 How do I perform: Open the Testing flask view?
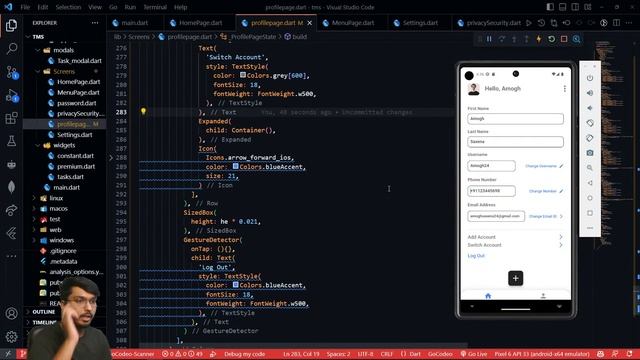tap(11, 141)
